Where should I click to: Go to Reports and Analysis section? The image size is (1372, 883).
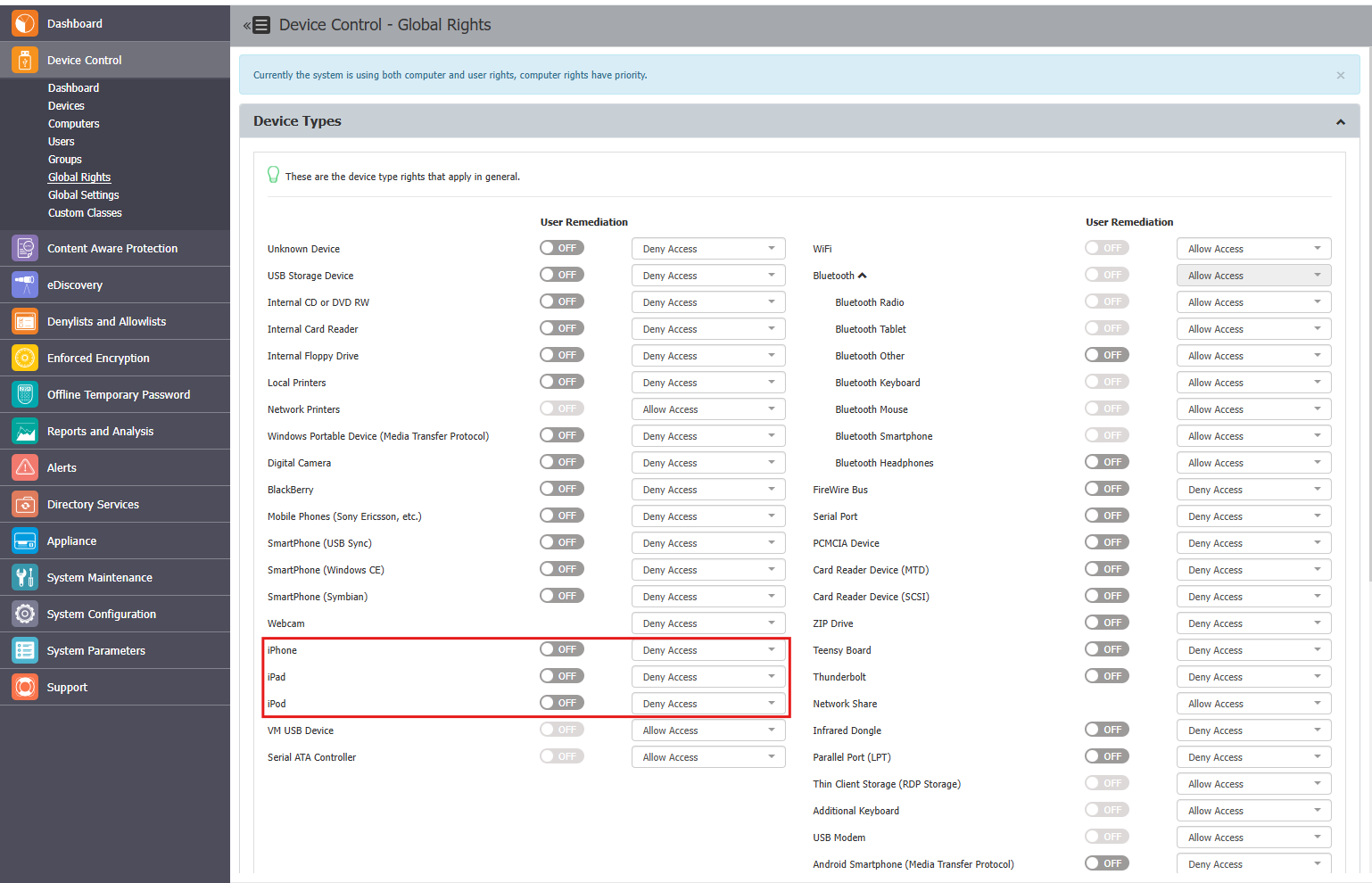(x=100, y=431)
